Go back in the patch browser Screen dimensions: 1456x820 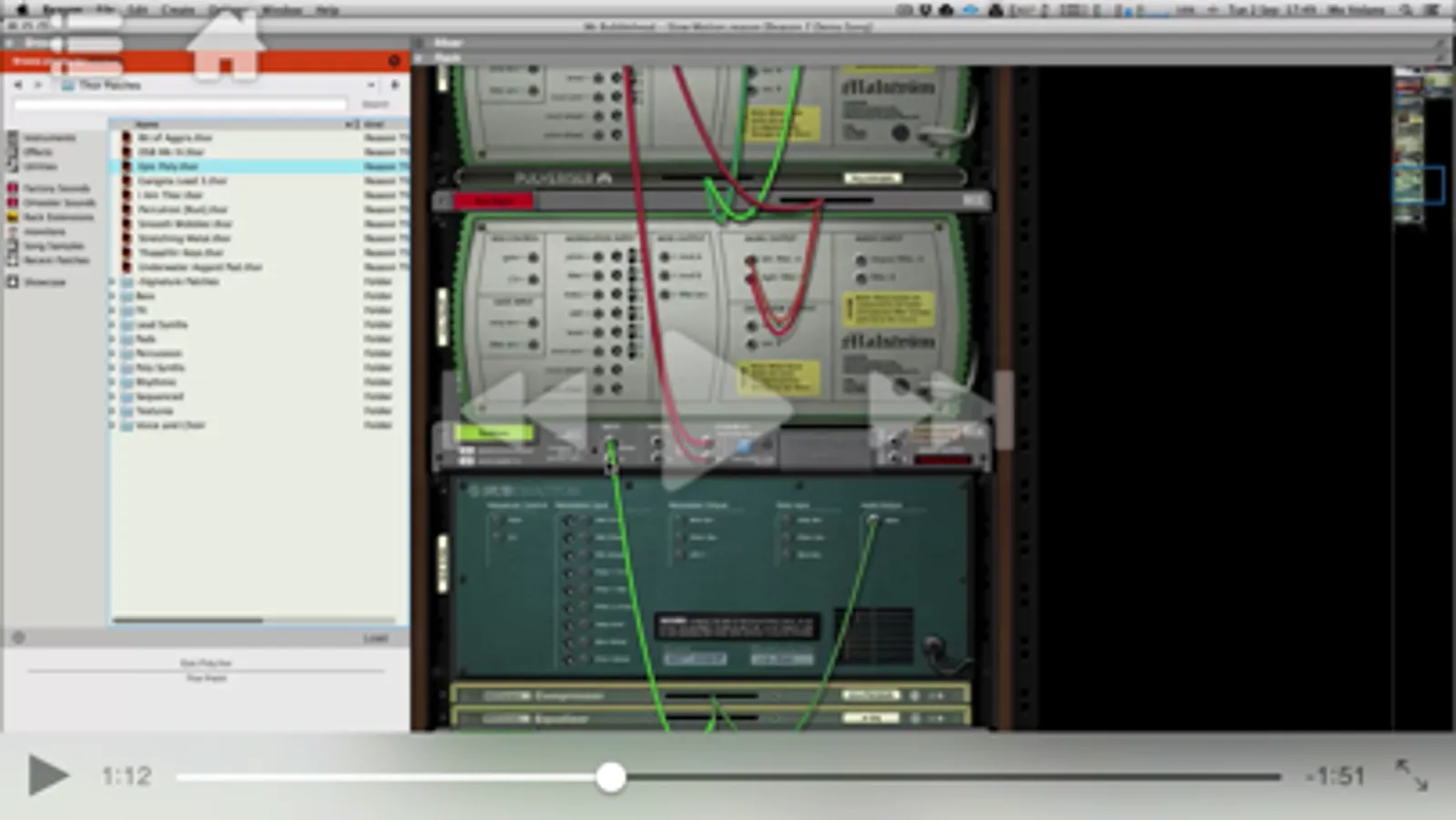18,85
